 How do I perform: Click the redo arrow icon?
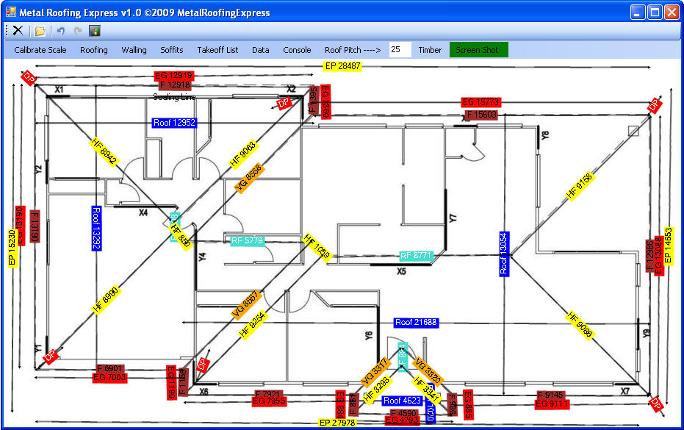click(x=78, y=31)
